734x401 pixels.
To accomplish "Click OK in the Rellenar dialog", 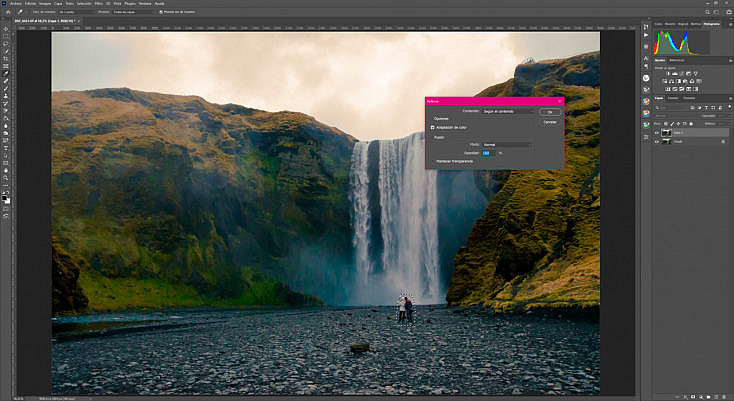I will pyautogui.click(x=550, y=112).
